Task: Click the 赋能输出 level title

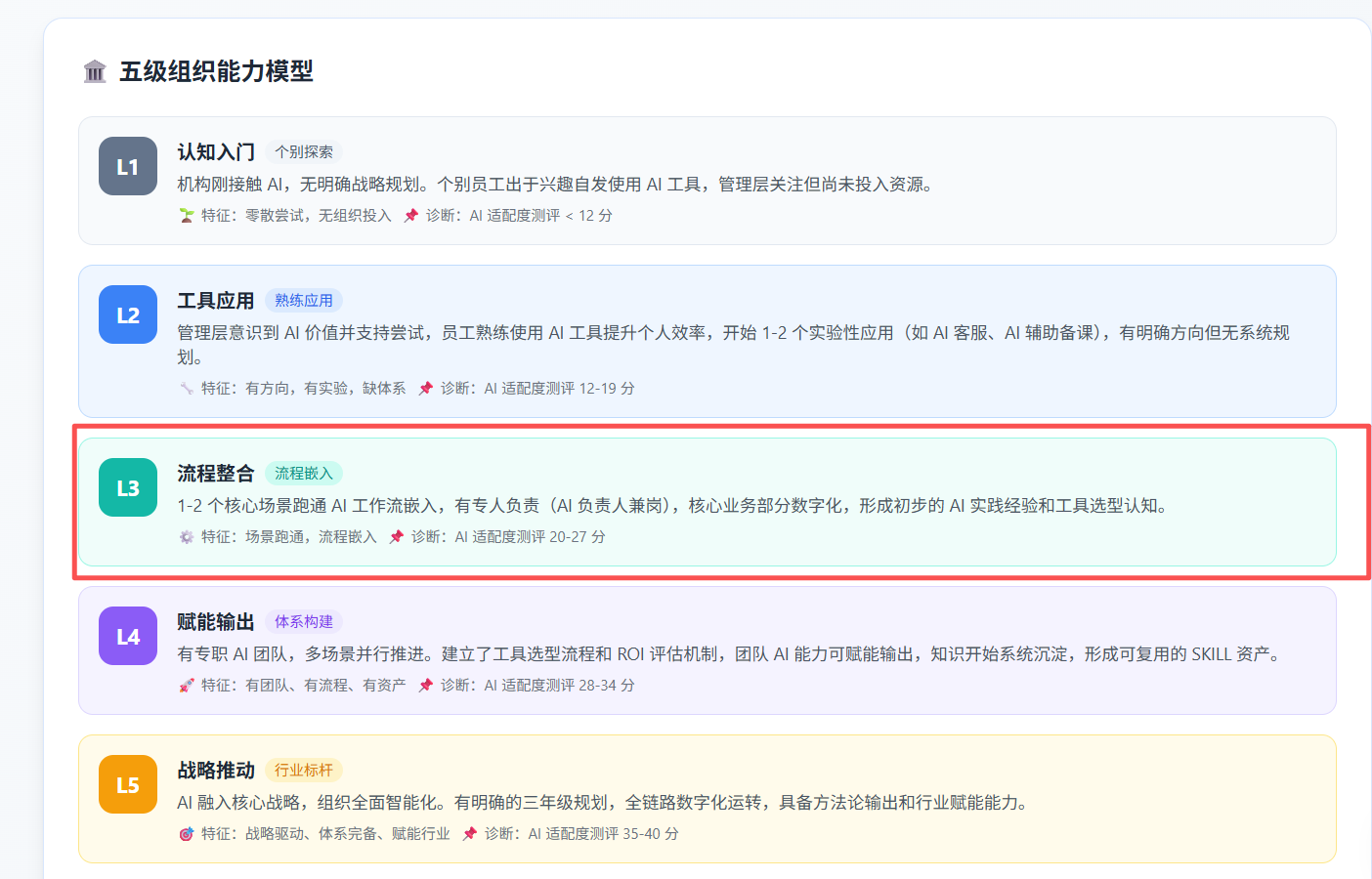Action: [x=216, y=621]
